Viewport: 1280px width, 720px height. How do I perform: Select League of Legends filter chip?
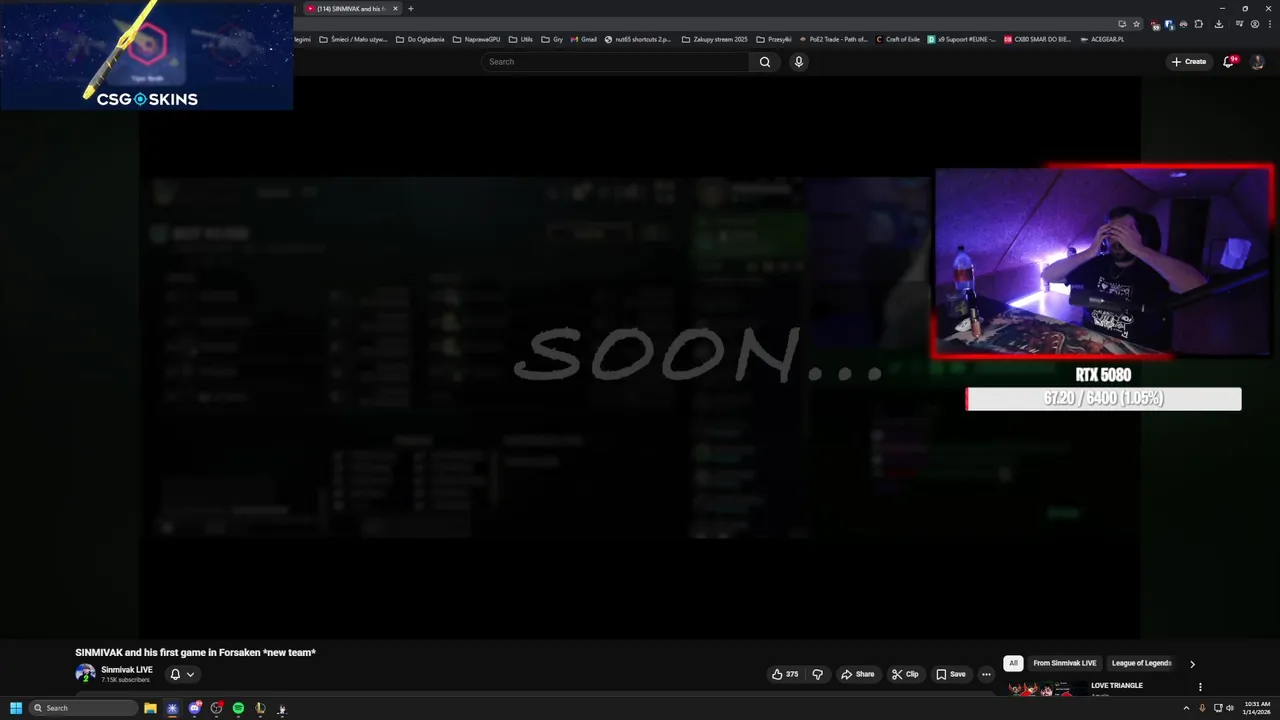(x=1141, y=663)
